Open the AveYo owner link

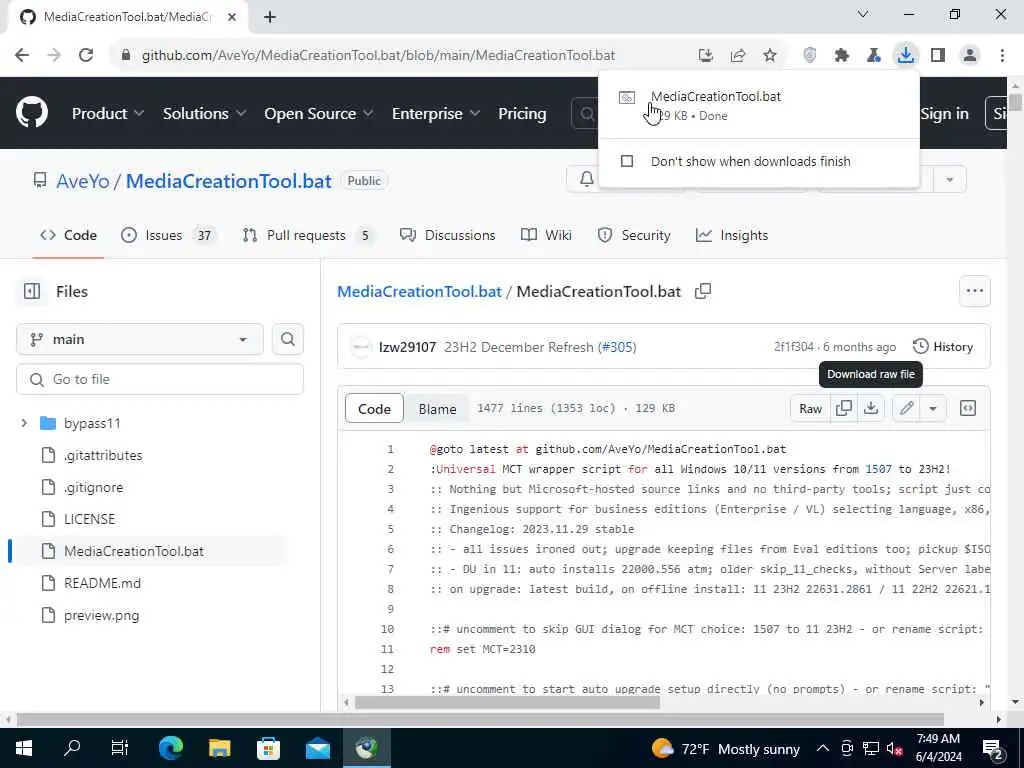(x=83, y=181)
